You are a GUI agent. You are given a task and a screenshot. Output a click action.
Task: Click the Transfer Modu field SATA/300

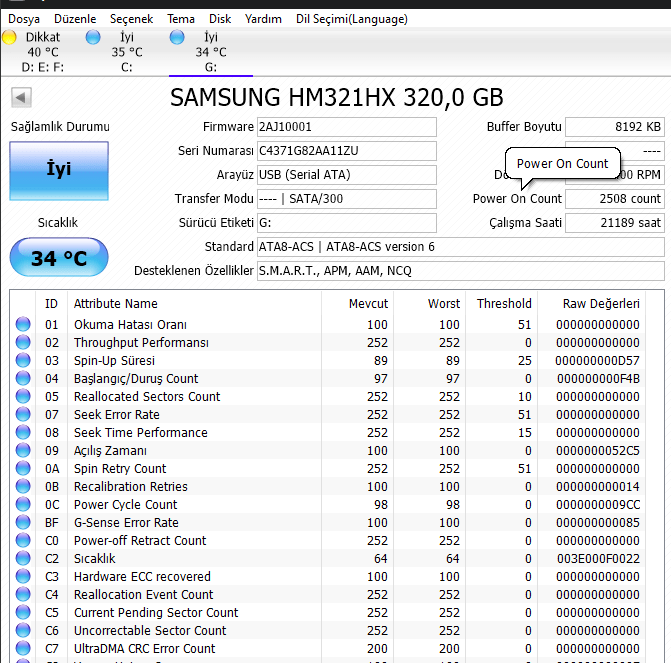(347, 199)
